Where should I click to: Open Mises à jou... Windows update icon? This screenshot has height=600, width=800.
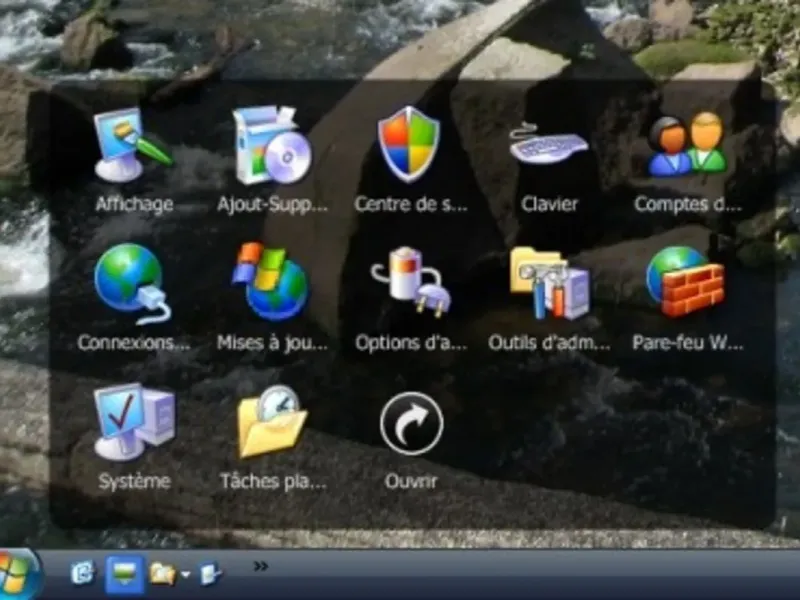270,282
